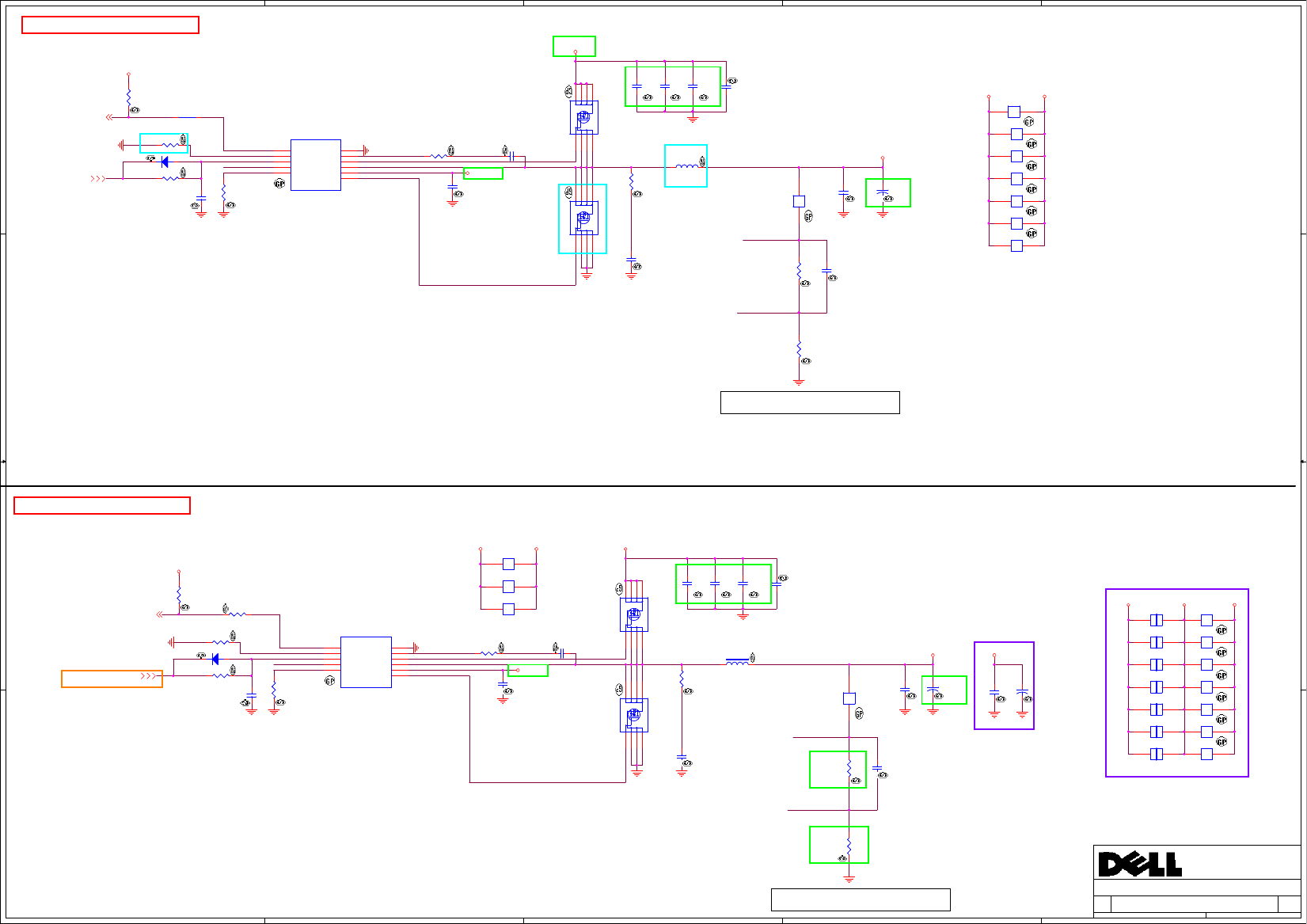Select the lower circuit's inductor coil symbol

(737, 662)
